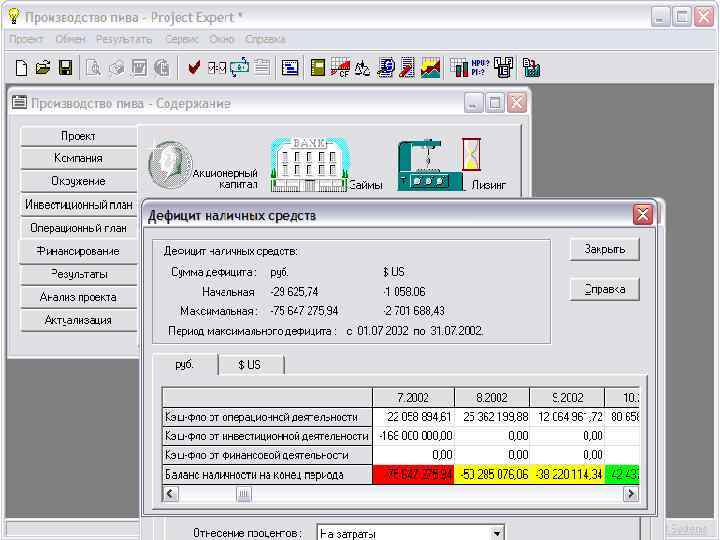The width and height of the screenshot is (720, 540).
Task: Click the bar chart table icon
Action: tap(459, 68)
